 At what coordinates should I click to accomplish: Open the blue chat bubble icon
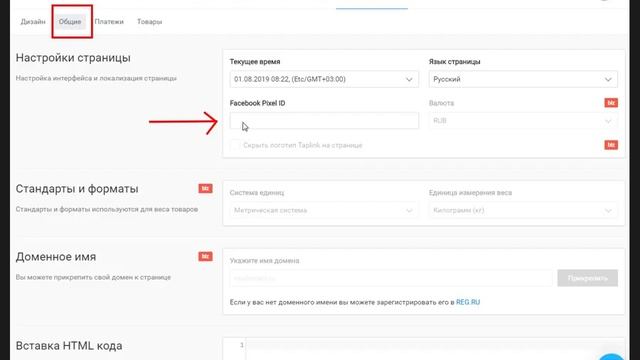click(611, 356)
